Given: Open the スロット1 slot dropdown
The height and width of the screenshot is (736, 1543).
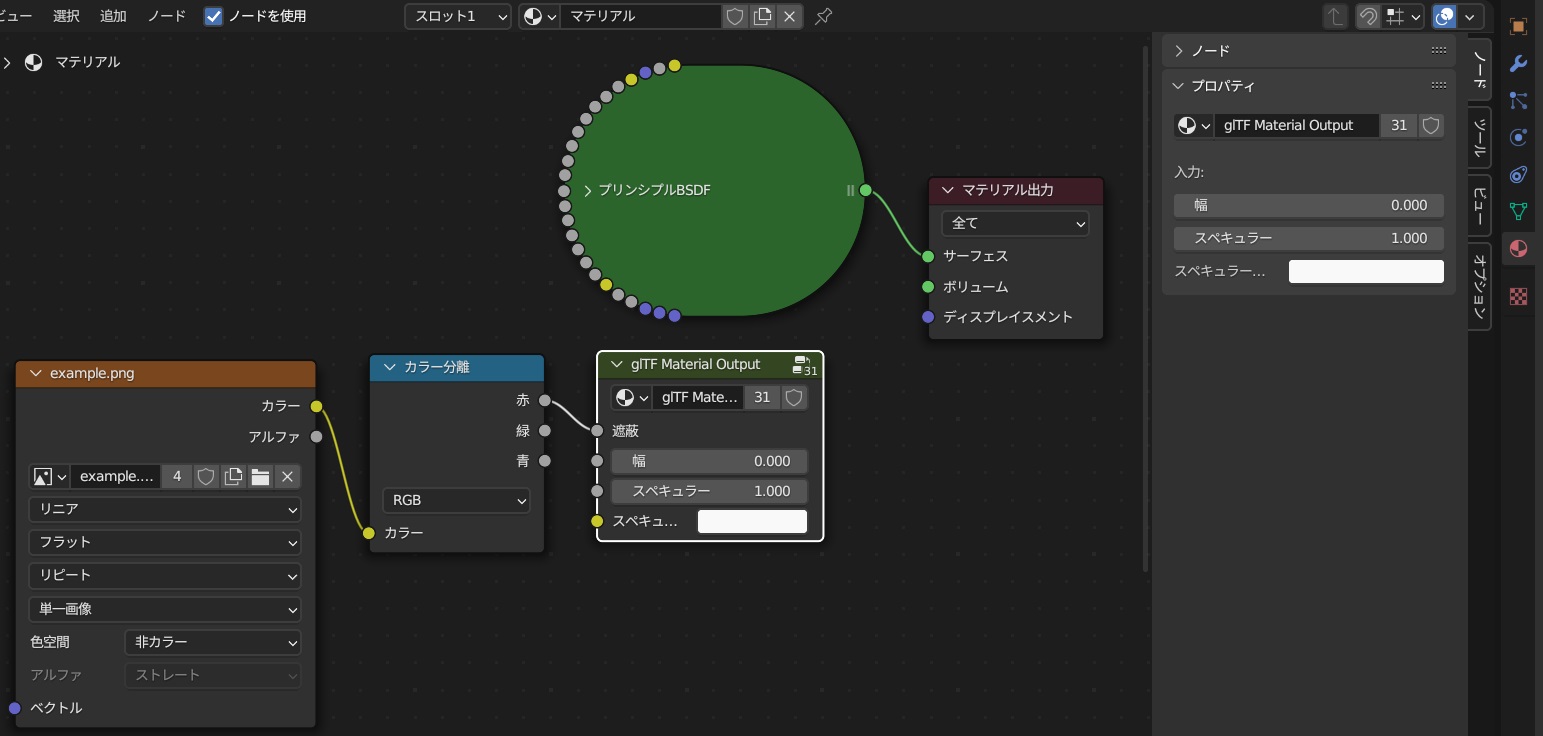Looking at the screenshot, I should [x=457, y=16].
